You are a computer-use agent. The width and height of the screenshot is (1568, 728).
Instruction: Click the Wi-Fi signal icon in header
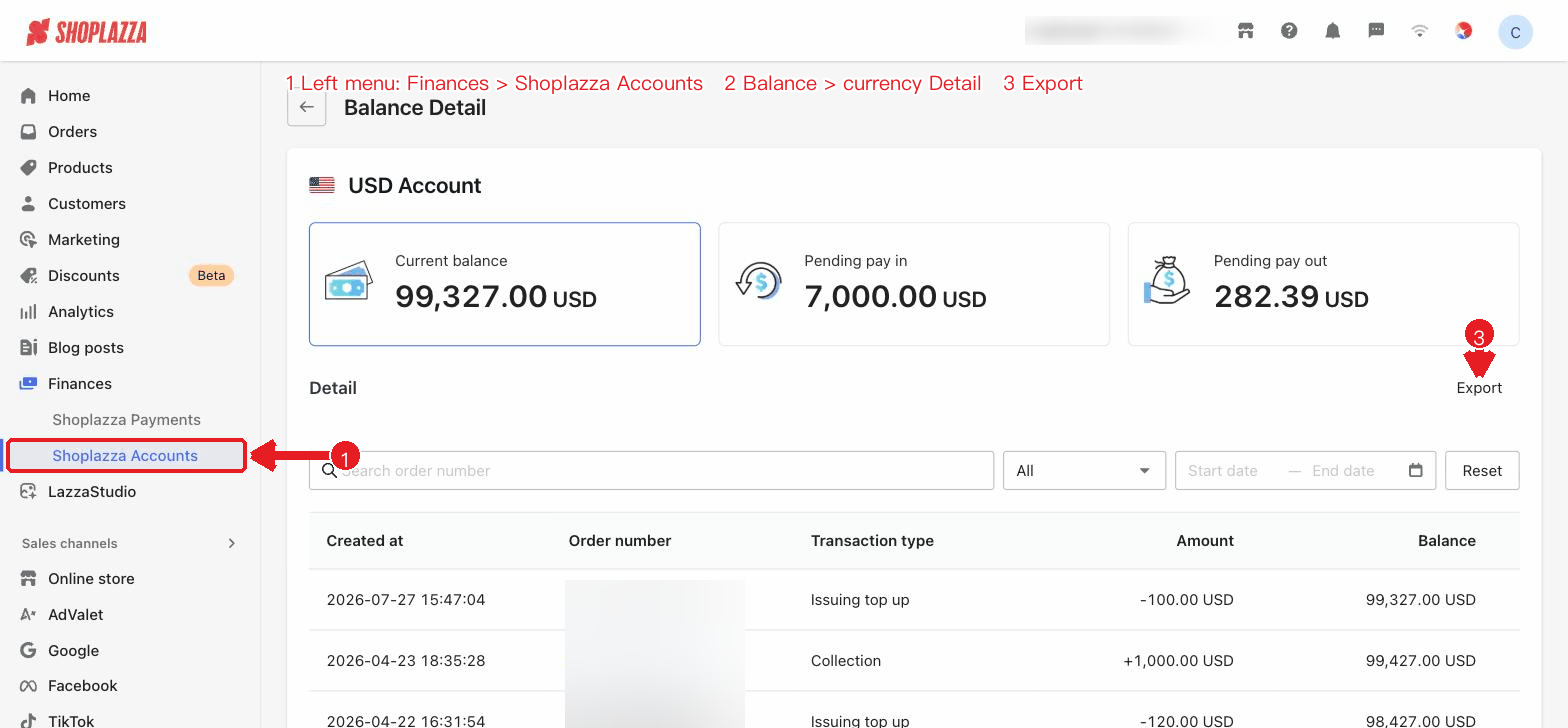[x=1419, y=31]
